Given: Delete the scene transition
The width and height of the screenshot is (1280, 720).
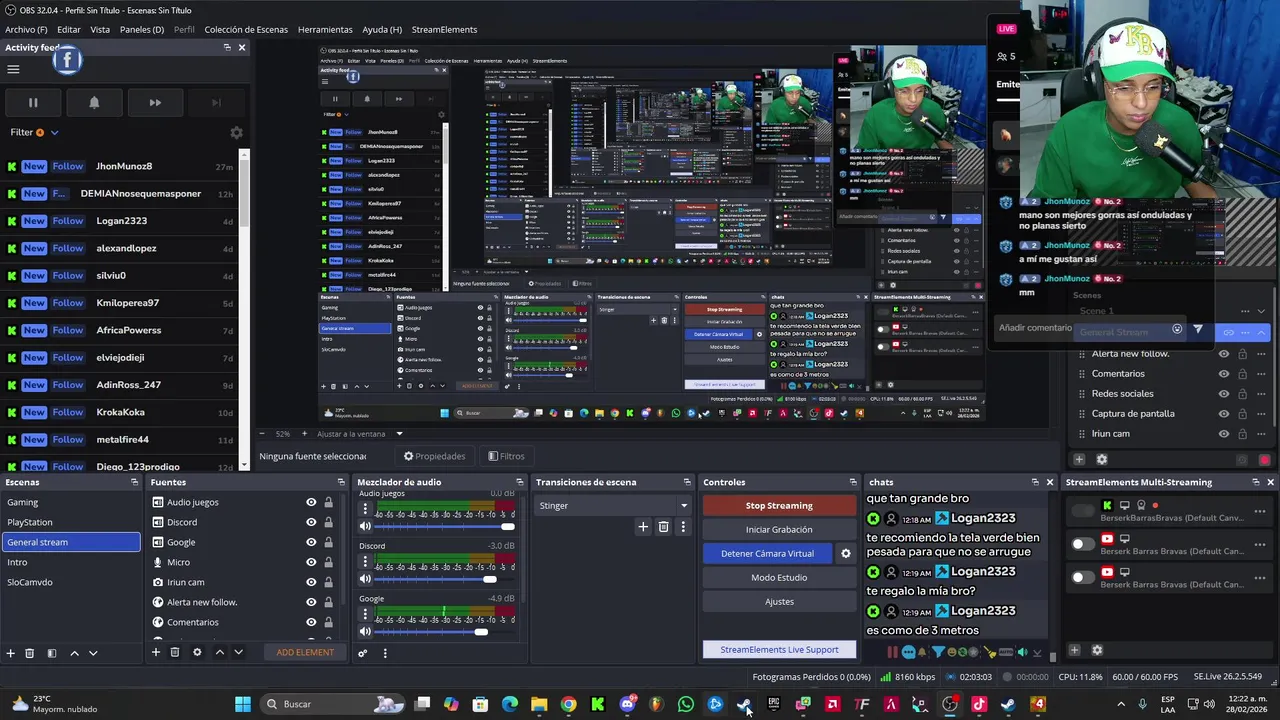Looking at the screenshot, I should [663, 527].
